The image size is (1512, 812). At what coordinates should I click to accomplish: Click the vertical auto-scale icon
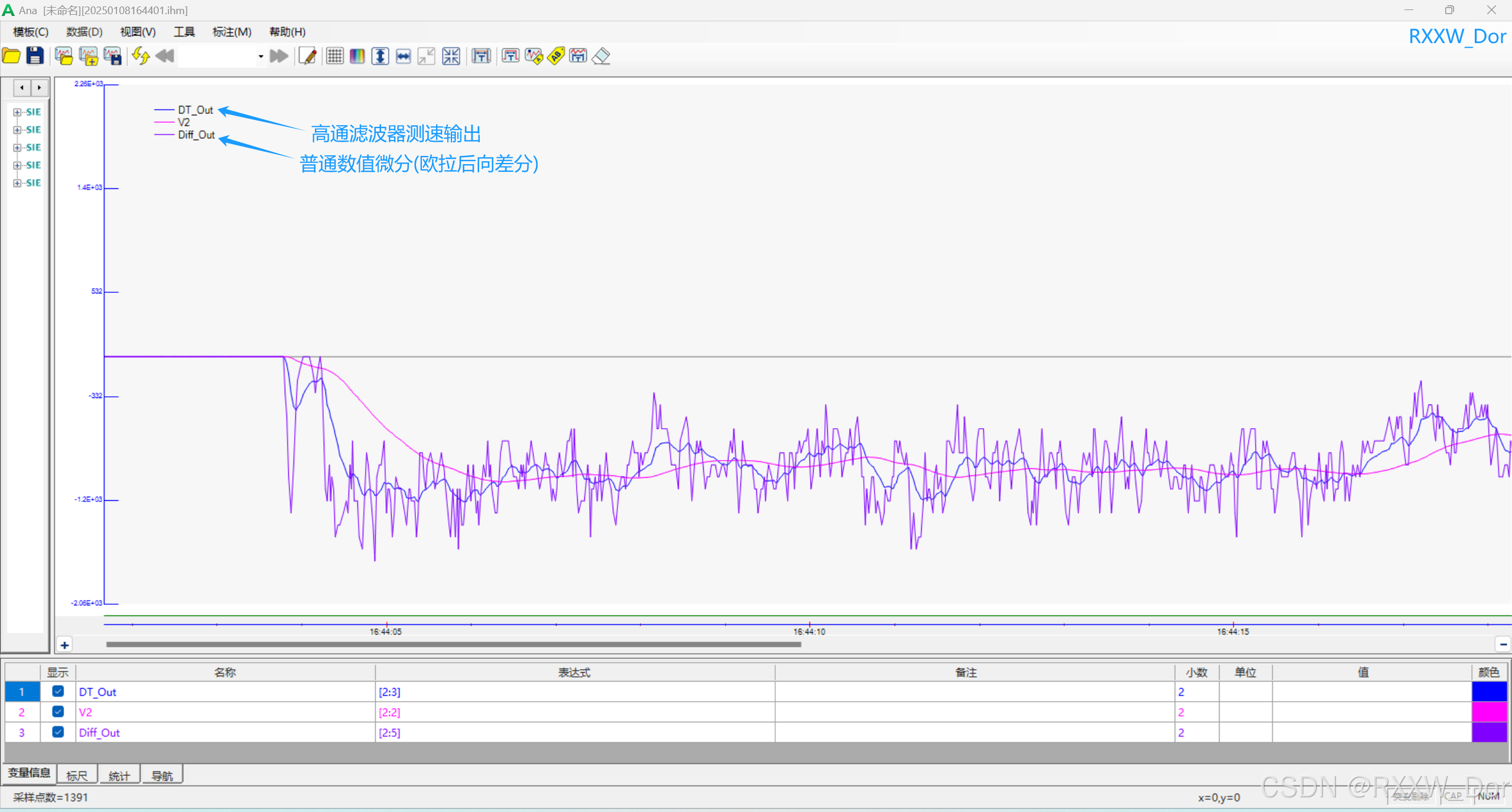click(380, 56)
